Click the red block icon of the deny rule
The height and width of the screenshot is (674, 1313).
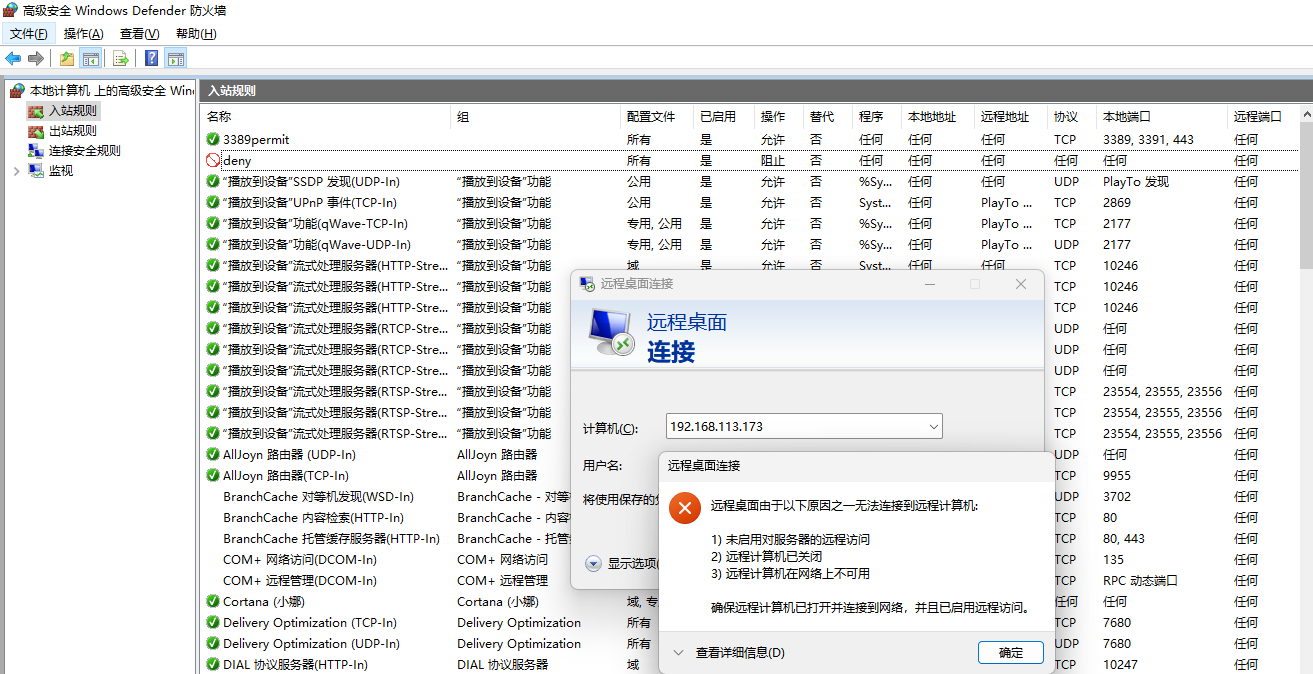(213, 160)
